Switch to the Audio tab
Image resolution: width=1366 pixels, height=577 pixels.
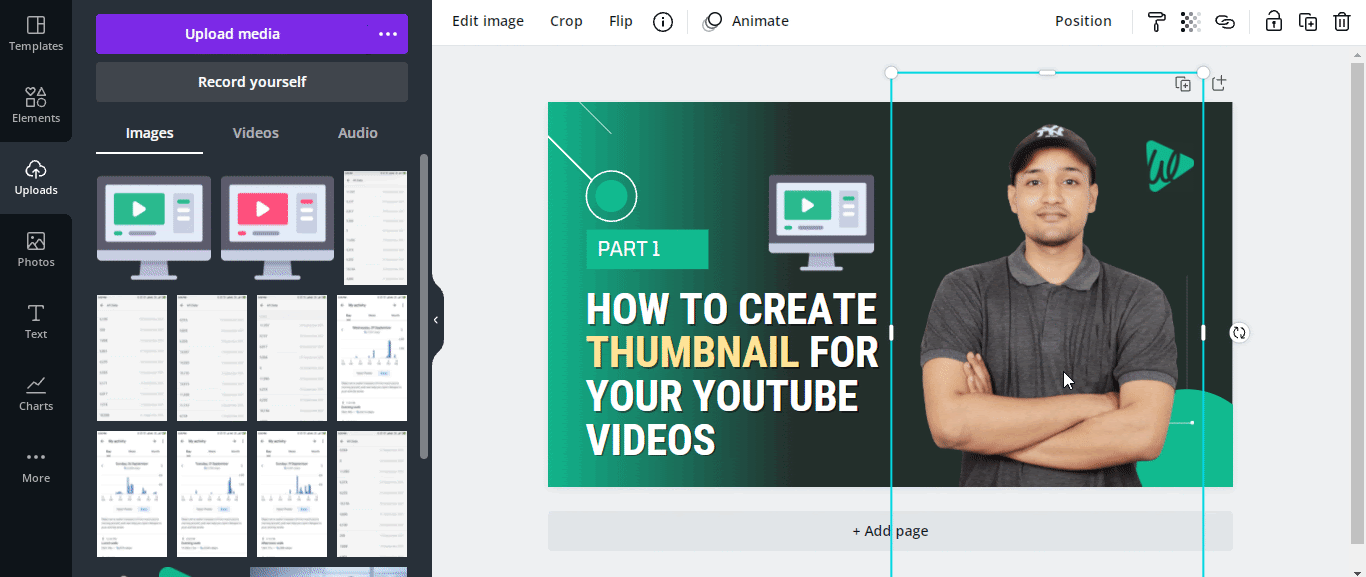358,133
